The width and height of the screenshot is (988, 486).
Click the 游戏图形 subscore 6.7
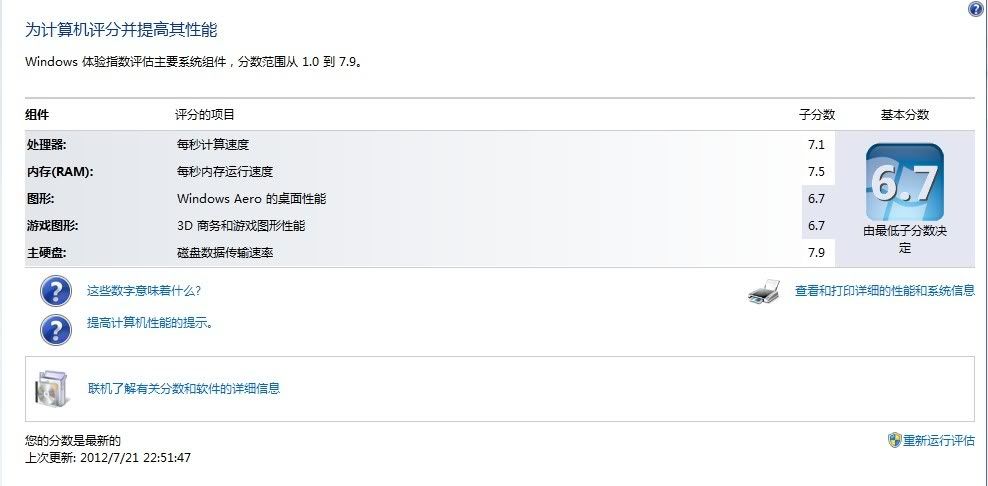816,226
